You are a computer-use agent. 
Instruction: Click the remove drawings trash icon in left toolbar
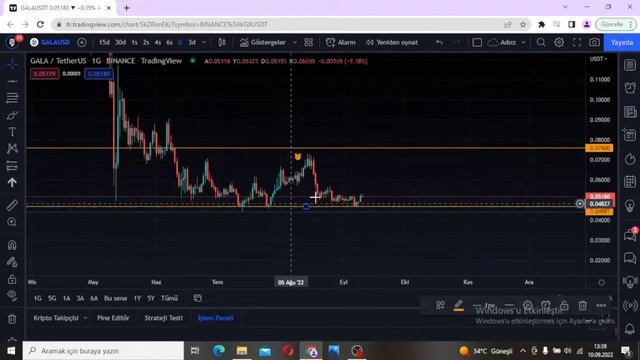pos(12,319)
